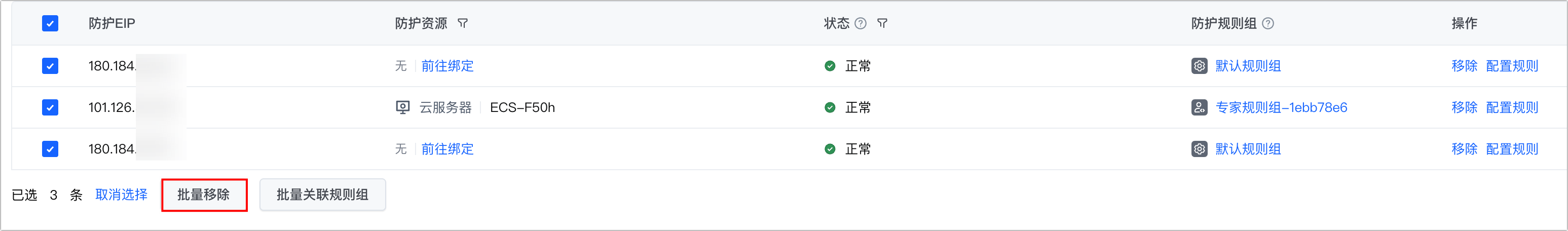Open the filter icon next to 状态
1568x231 pixels.
pyautogui.click(x=882, y=24)
